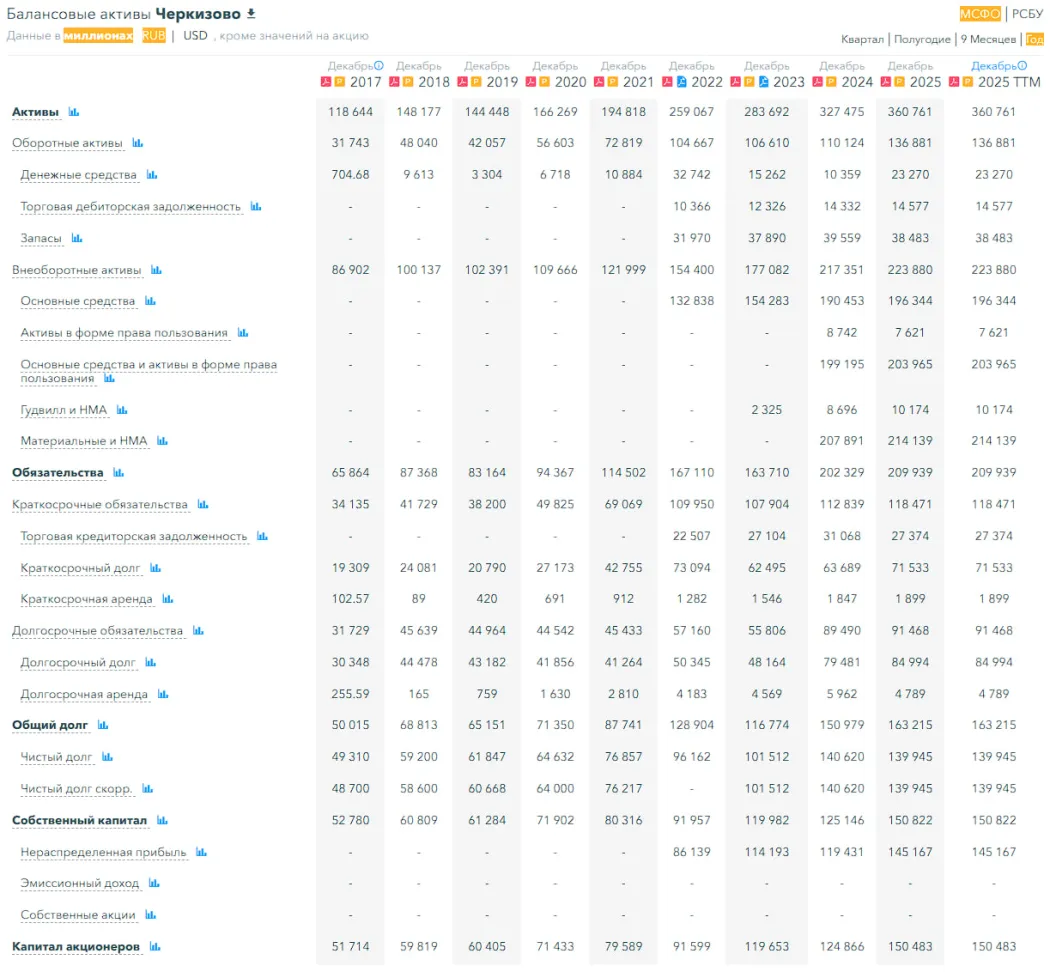Open the blue document icon for 2022

(x=682, y=82)
